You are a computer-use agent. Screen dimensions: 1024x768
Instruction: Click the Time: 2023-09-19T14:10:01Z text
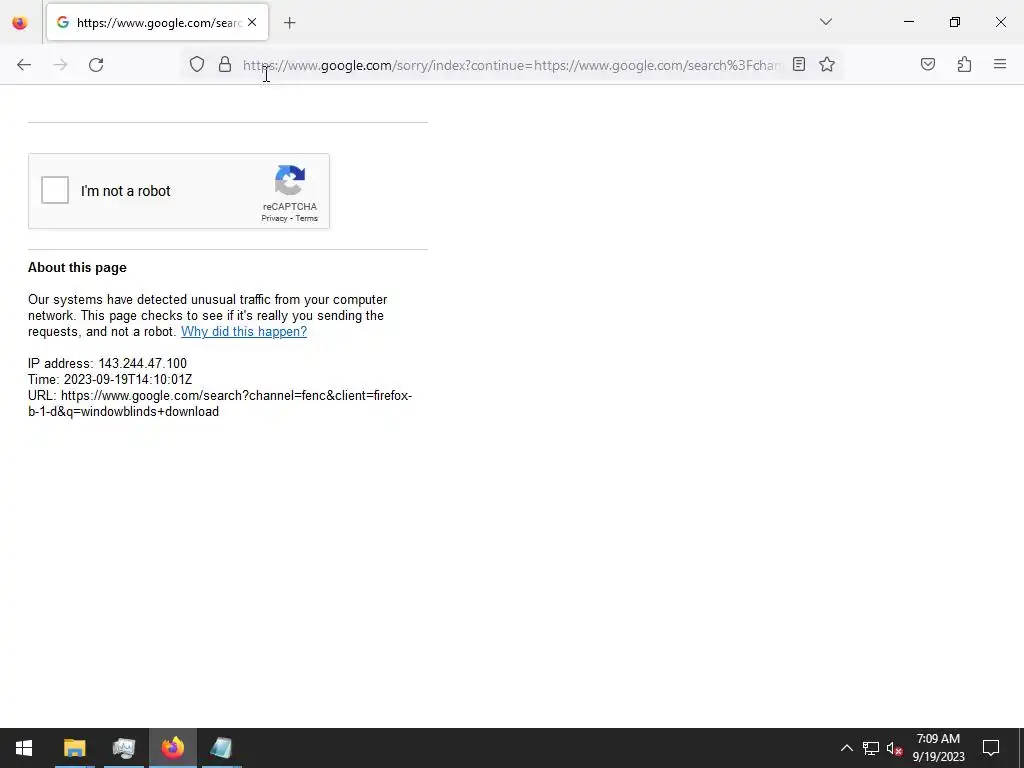(110, 379)
